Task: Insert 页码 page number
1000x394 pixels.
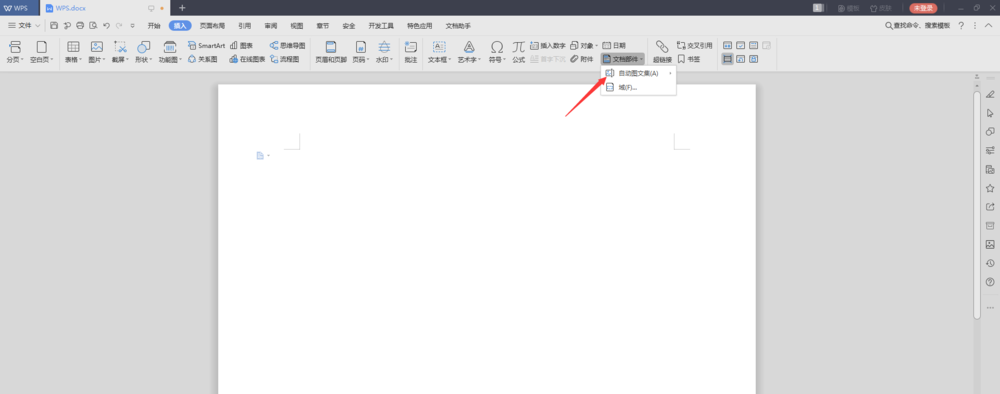Action: point(361,52)
